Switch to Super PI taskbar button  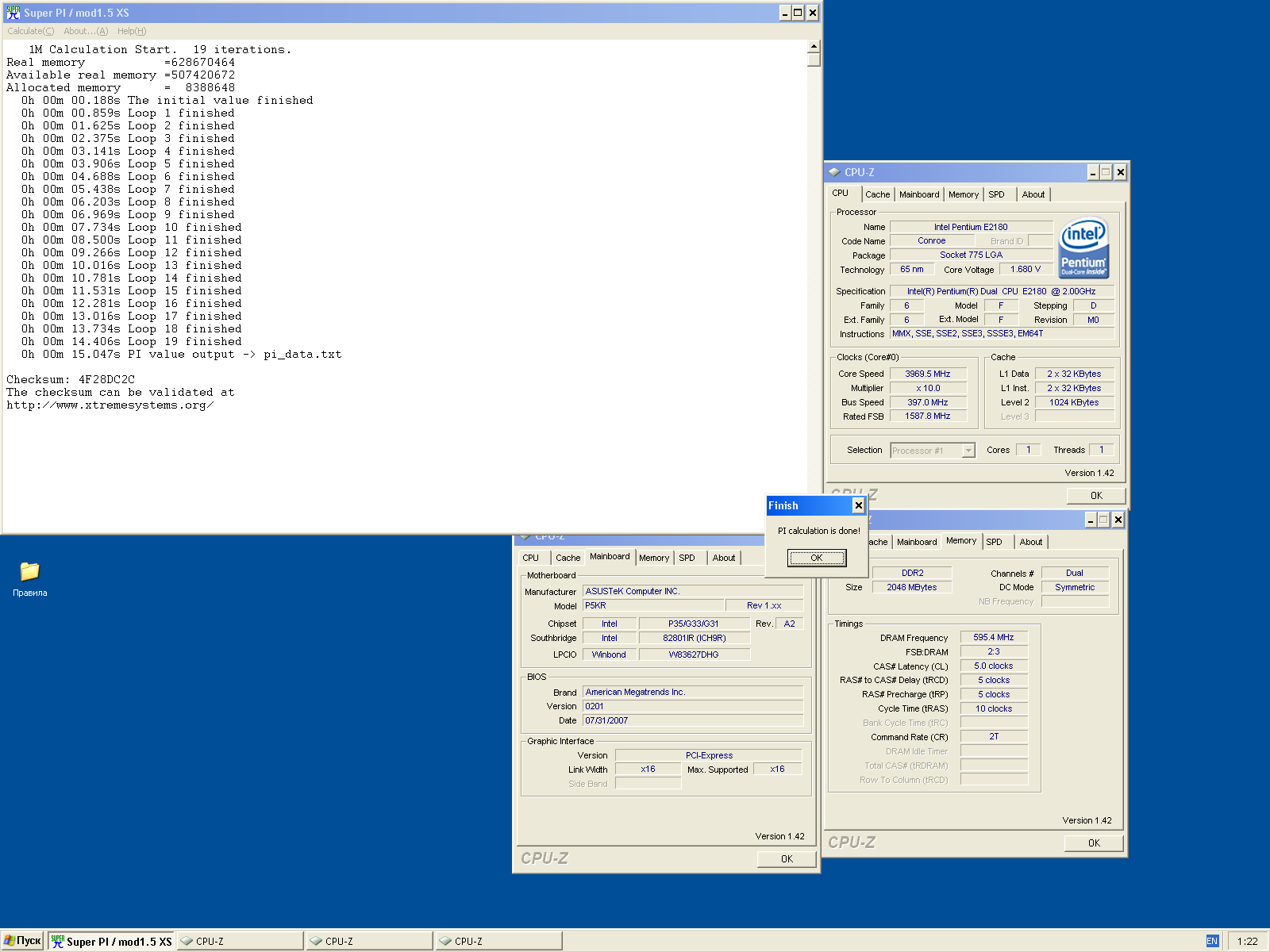coord(111,942)
